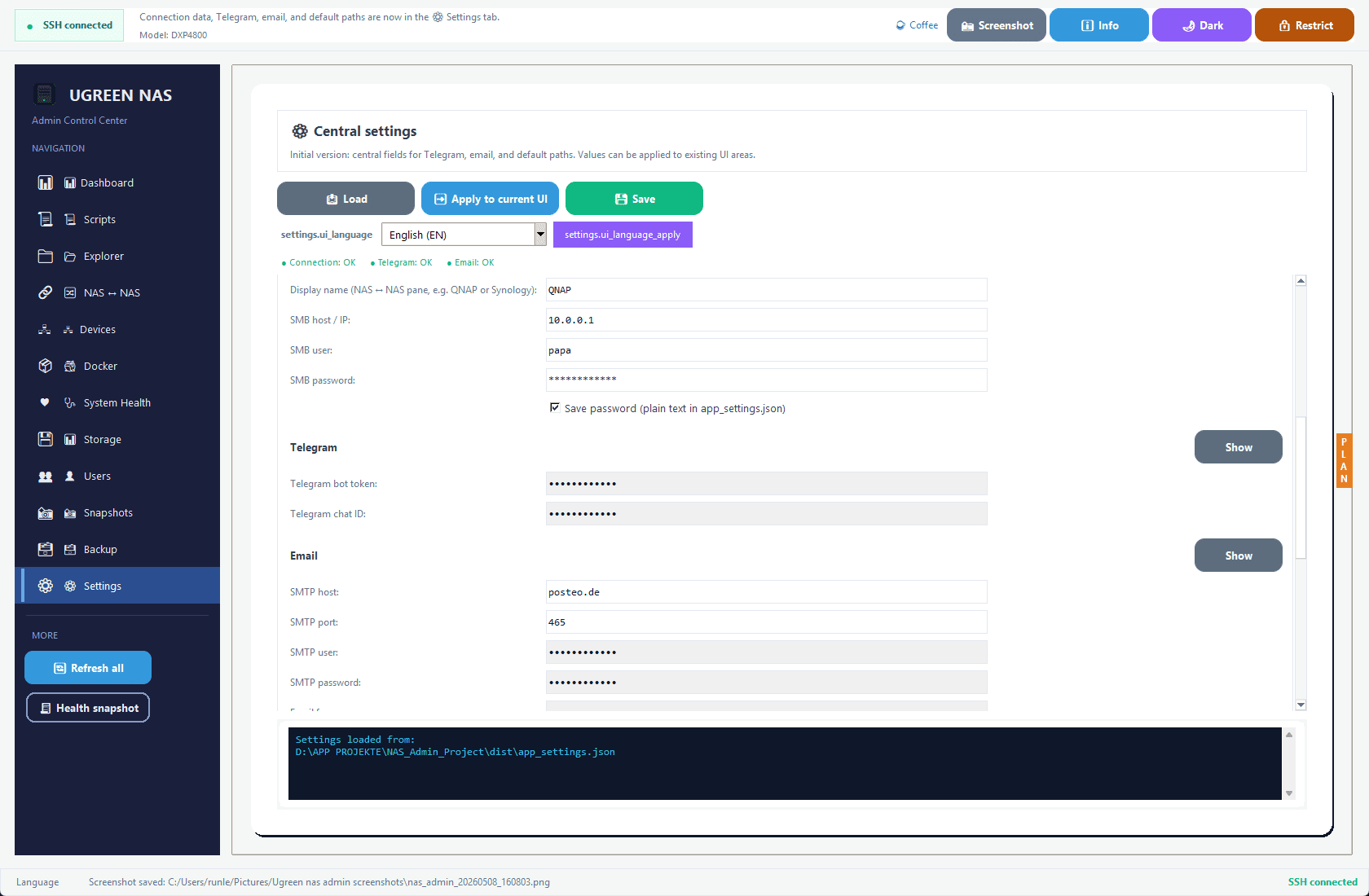Click settings.ui_language_apply button
This screenshot has width=1369, height=896.
623,235
